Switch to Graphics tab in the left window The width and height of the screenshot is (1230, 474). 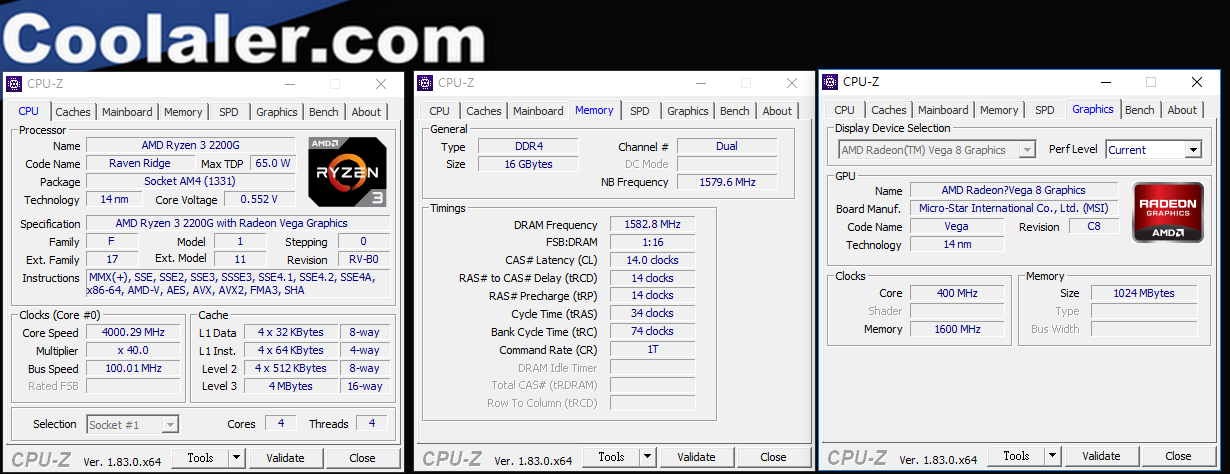277,112
